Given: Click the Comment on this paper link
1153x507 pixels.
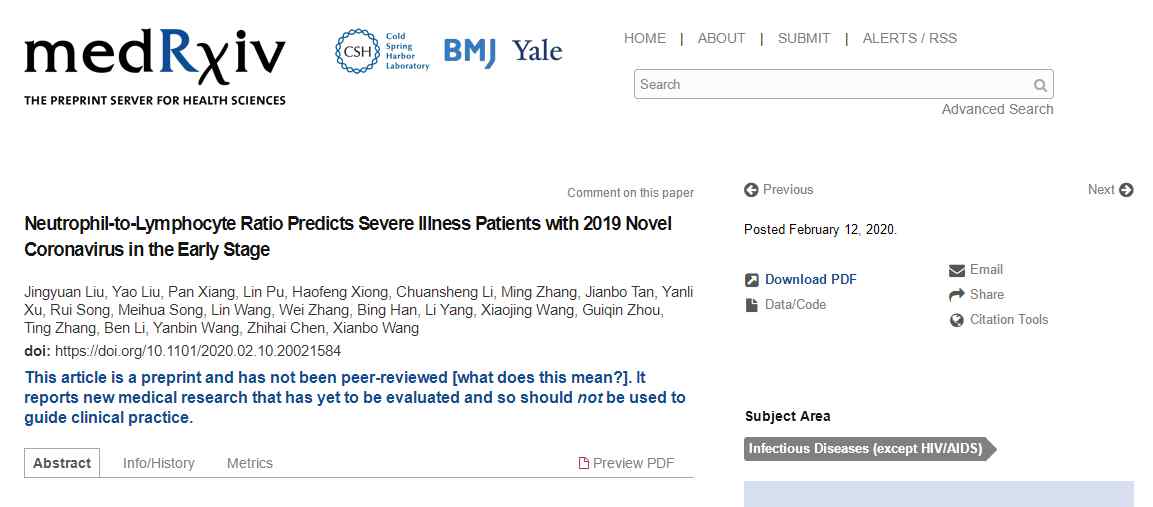Looking at the screenshot, I should point(630,193).
